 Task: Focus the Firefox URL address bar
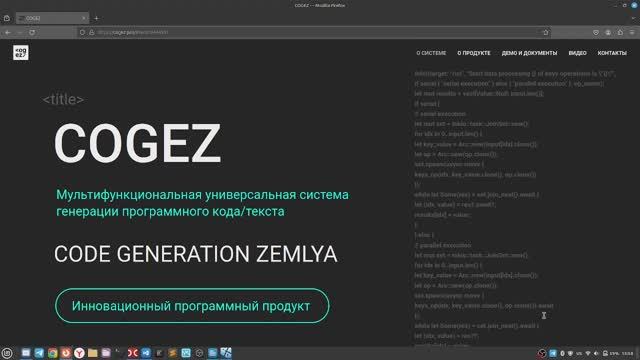[x=313, y=32]
